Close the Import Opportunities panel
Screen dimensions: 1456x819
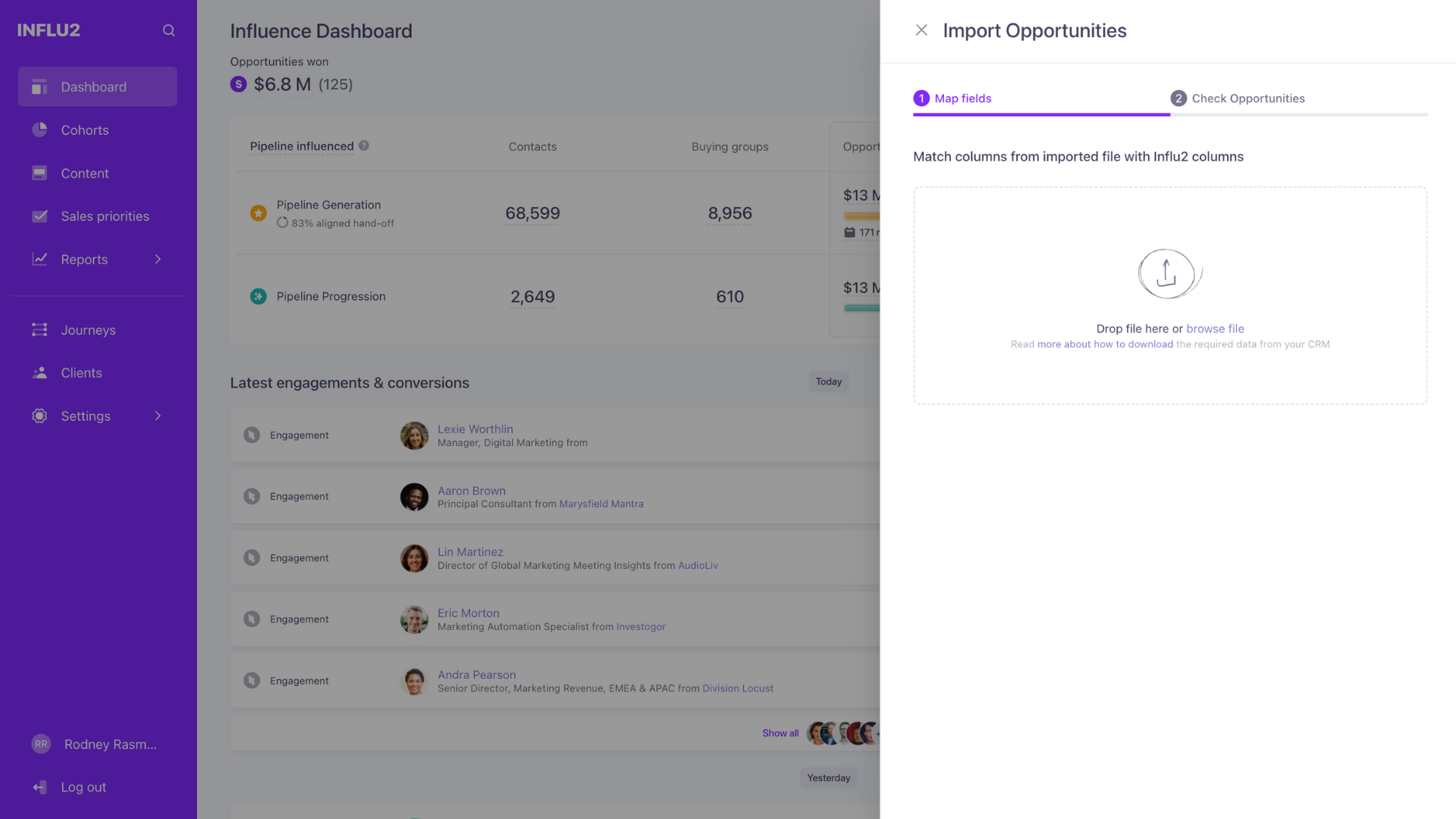pos(921,30)
